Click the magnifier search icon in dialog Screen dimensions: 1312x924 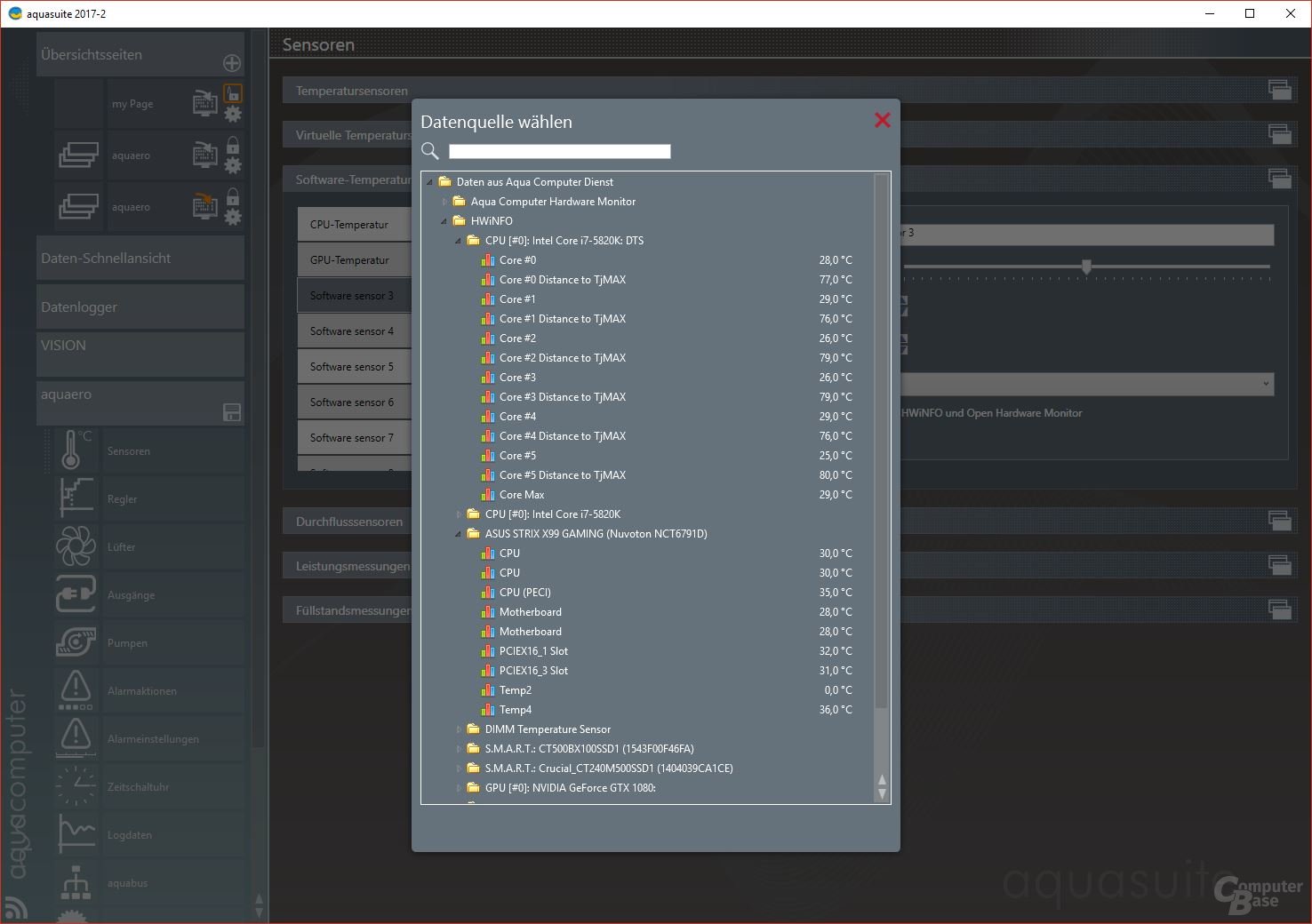coord(430,151)
